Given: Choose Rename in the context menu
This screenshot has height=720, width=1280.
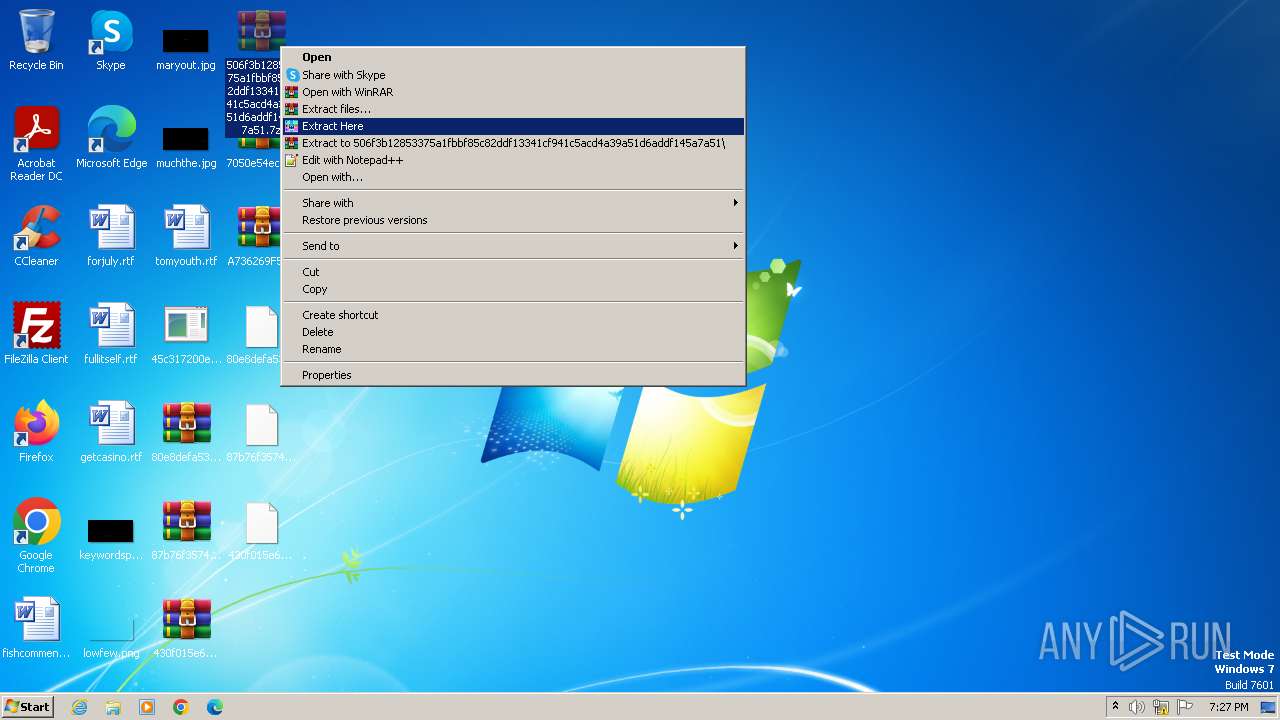Looking at the screenshot, I should pos(512,349).
